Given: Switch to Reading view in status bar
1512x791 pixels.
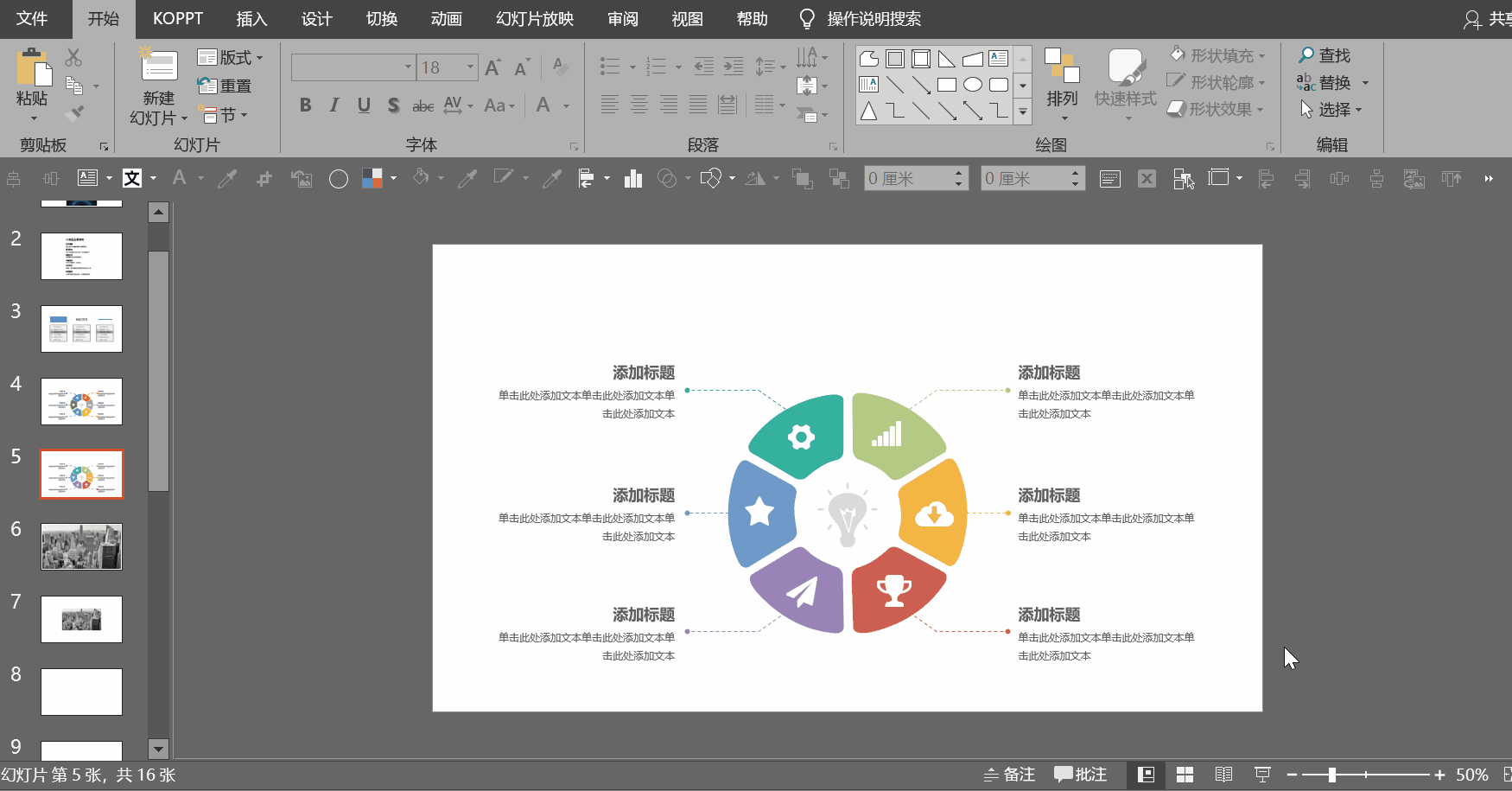Looking at the screenshot, I should pyautogui.click(x=1223, y=775).
